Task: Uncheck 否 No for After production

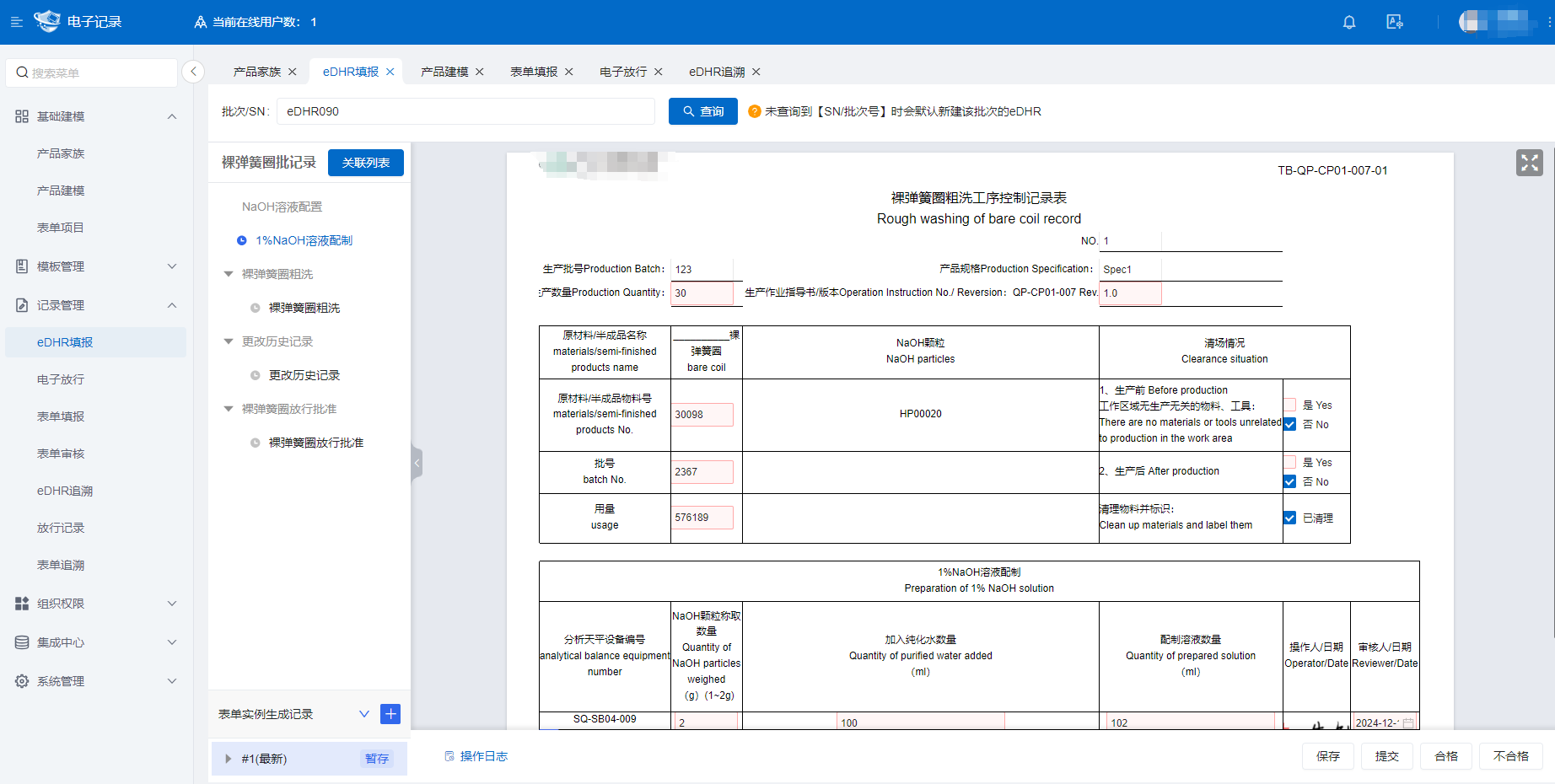Action: click(x=1289, y=481)
